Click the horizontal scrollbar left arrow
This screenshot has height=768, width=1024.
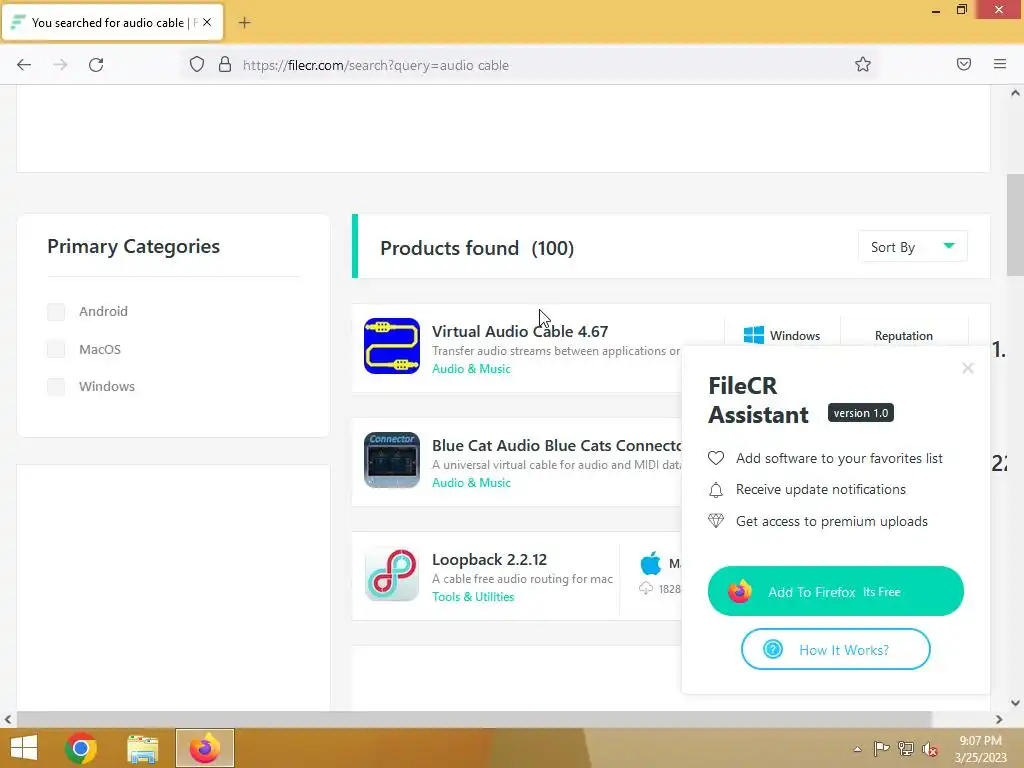coord(8,720)
